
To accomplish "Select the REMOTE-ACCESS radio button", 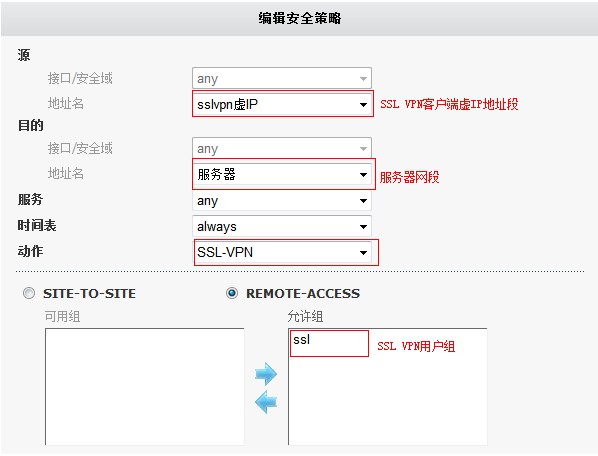I will click(232, 293).
